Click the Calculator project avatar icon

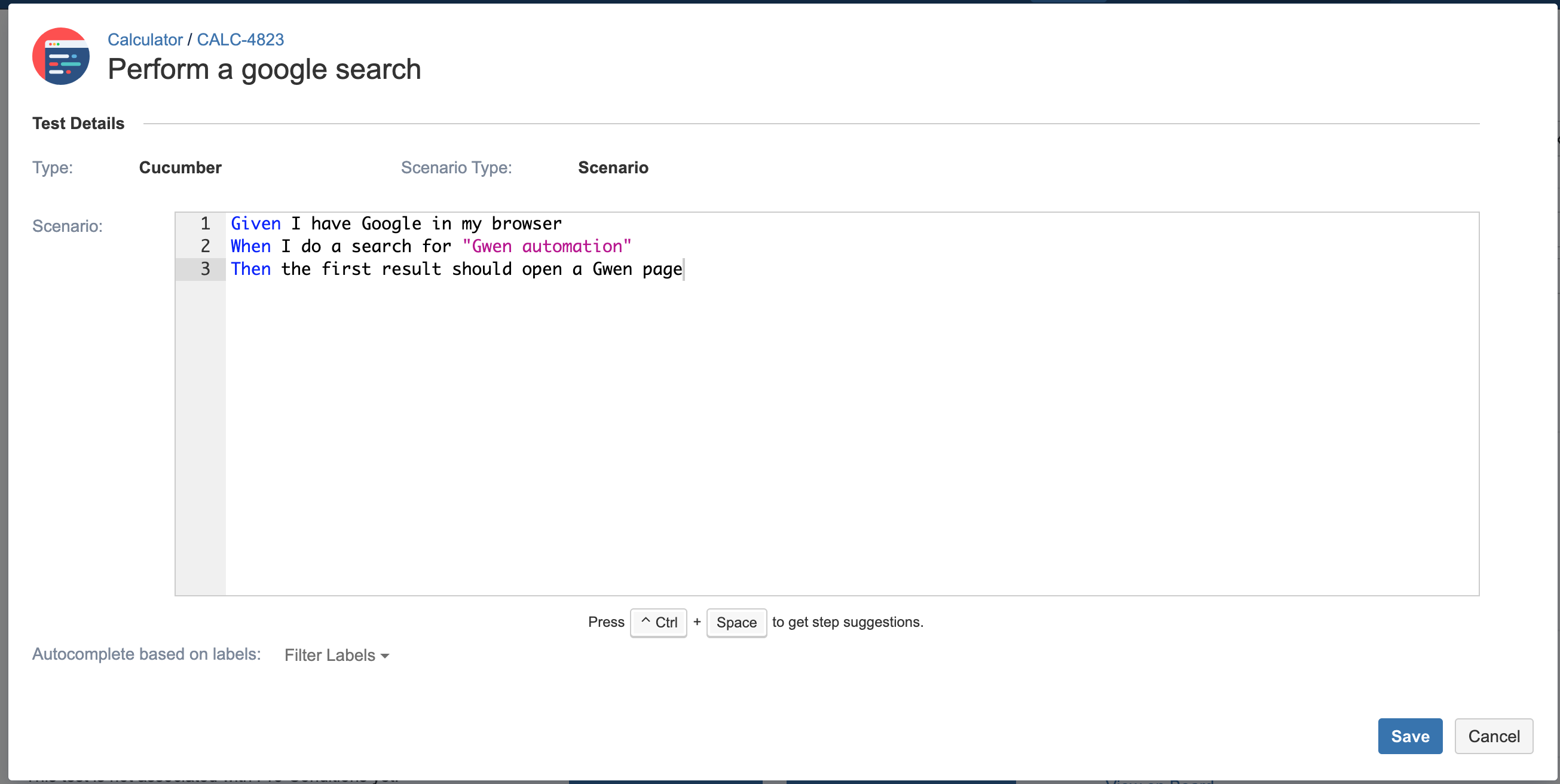60,56
